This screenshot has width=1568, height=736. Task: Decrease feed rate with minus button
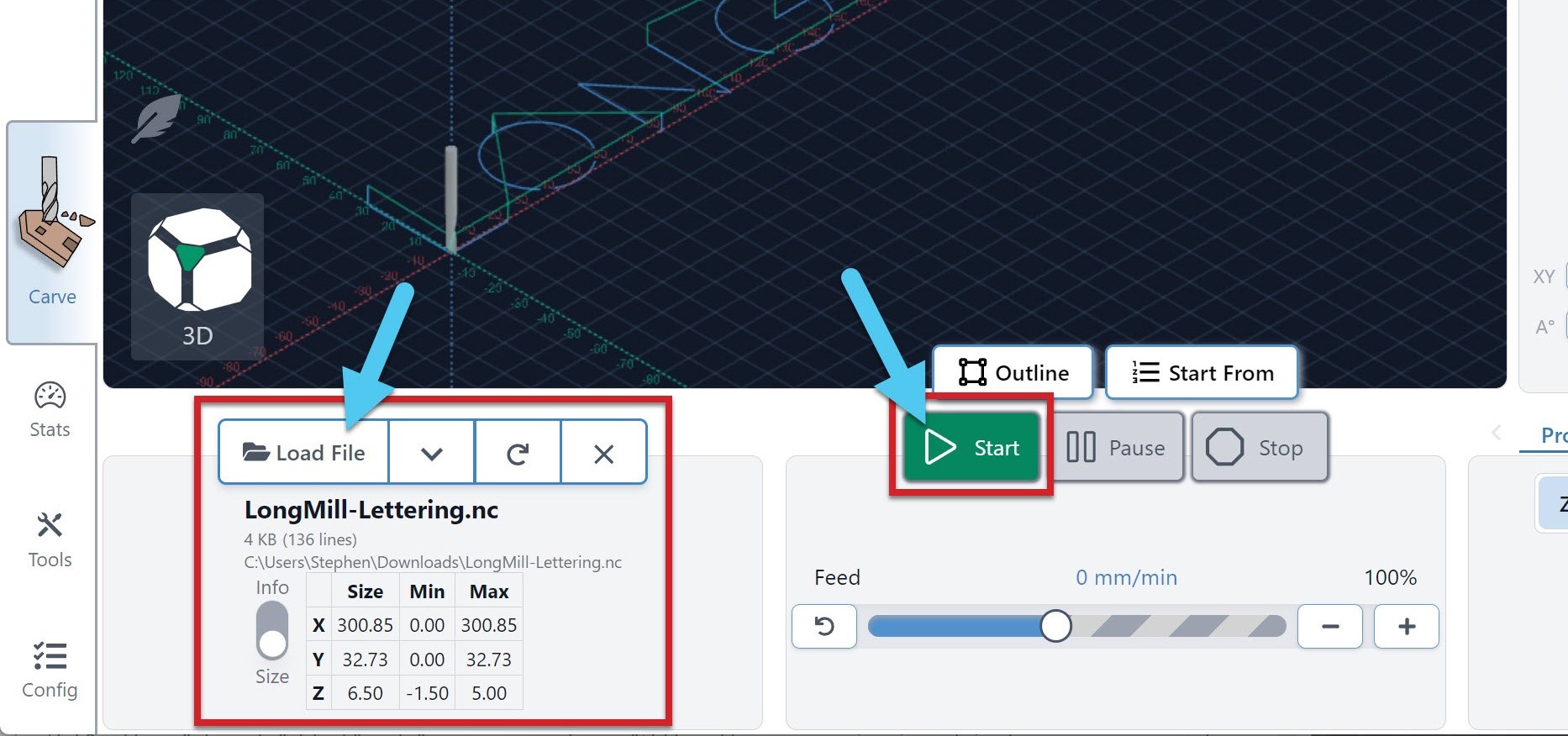pyautogui.click(x=1329, y=627)
